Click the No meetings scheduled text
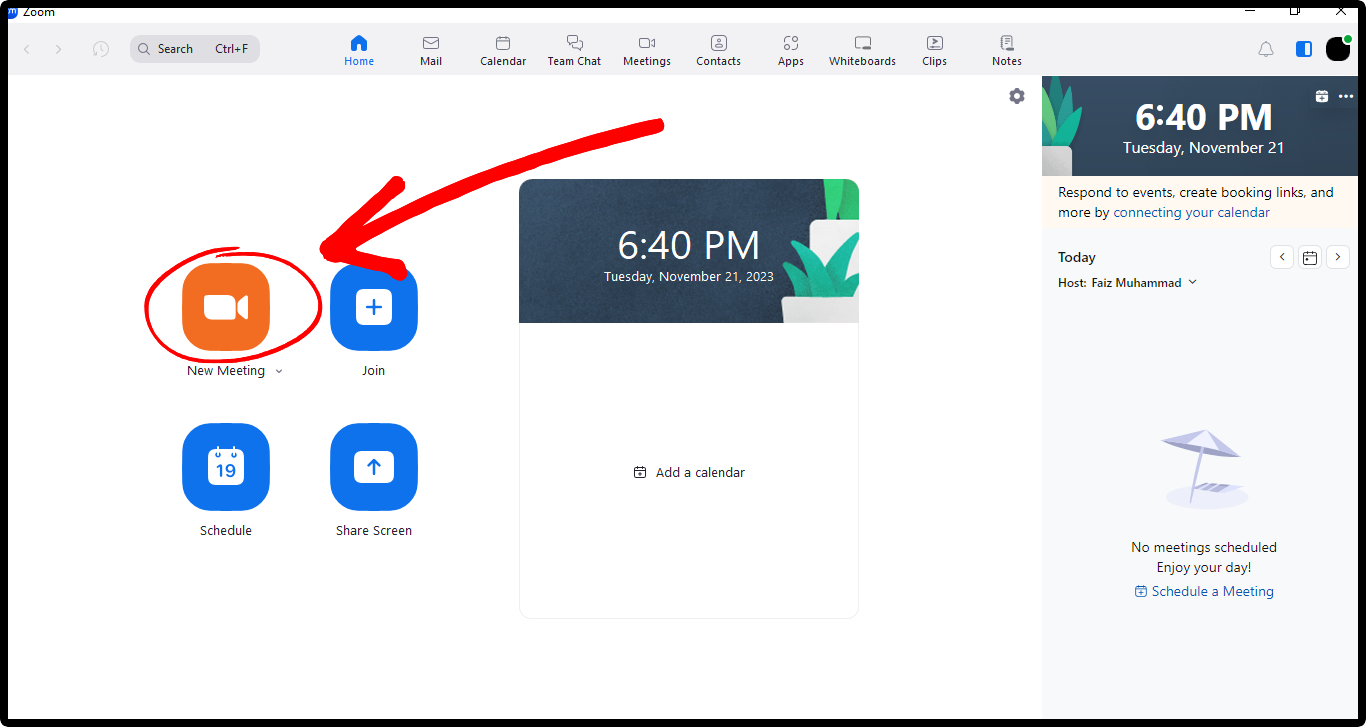1366x727 pixels. tap(1204, 547)
